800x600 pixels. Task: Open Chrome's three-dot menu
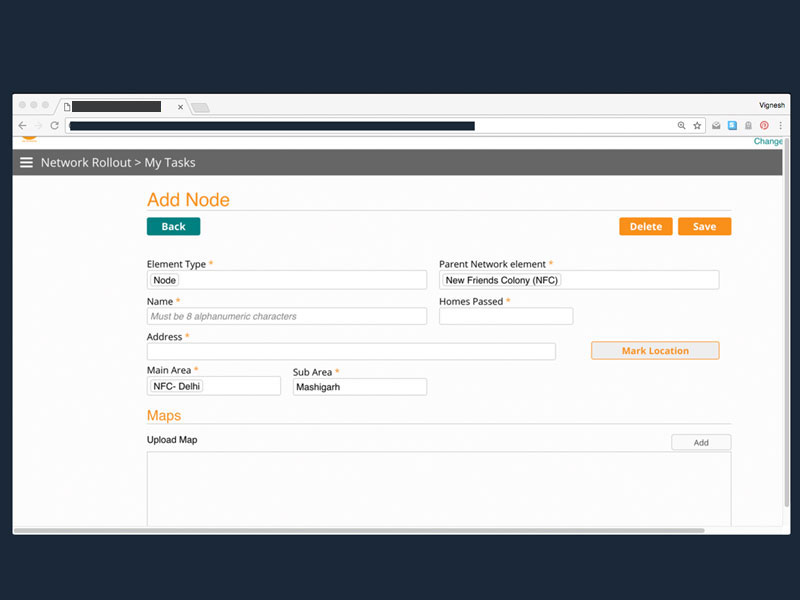780,126
